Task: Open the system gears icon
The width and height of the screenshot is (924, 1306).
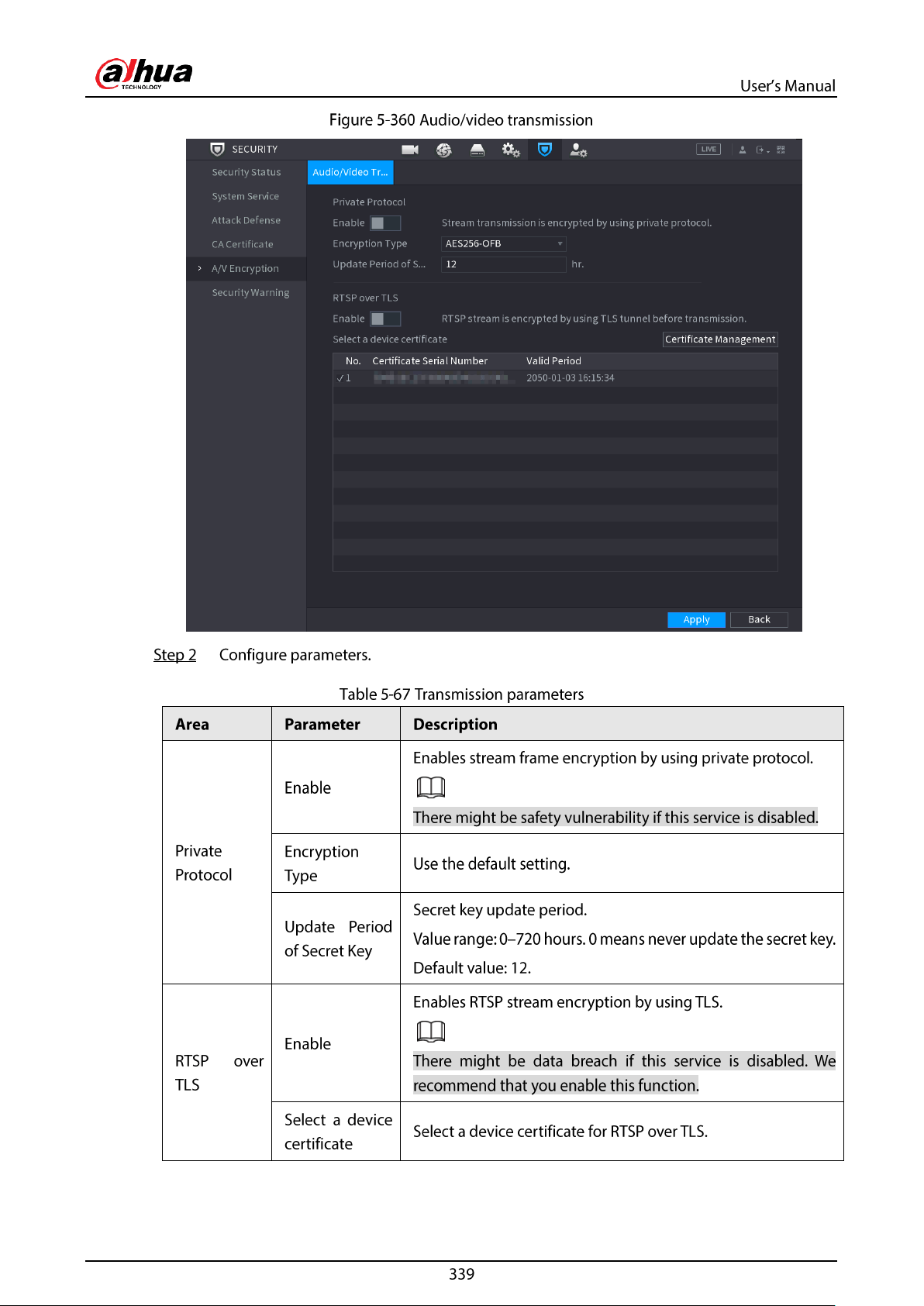Action: pyautogui.click(x=511, y=150)
